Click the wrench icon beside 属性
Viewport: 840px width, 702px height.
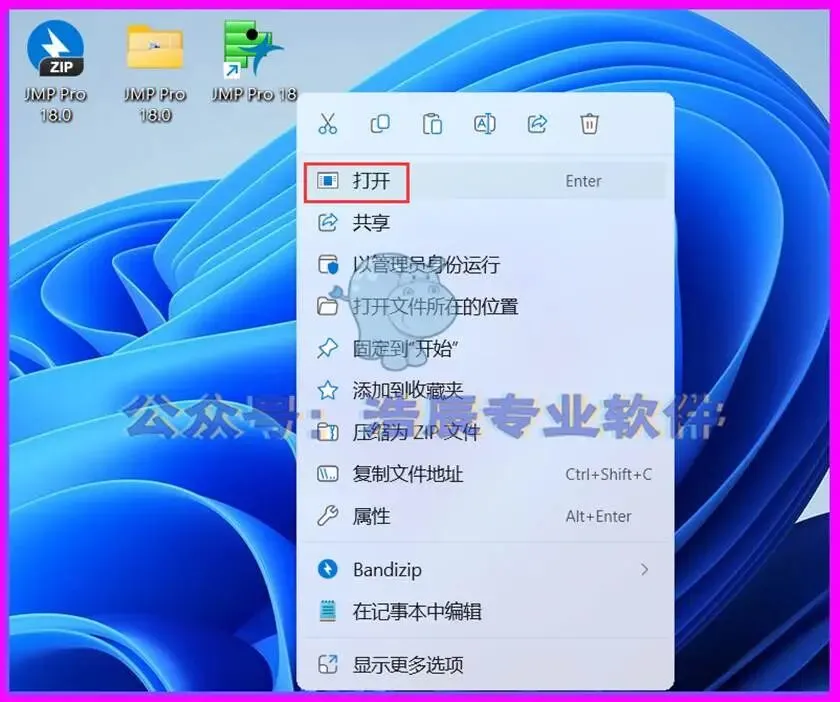[x=327, y=516]
